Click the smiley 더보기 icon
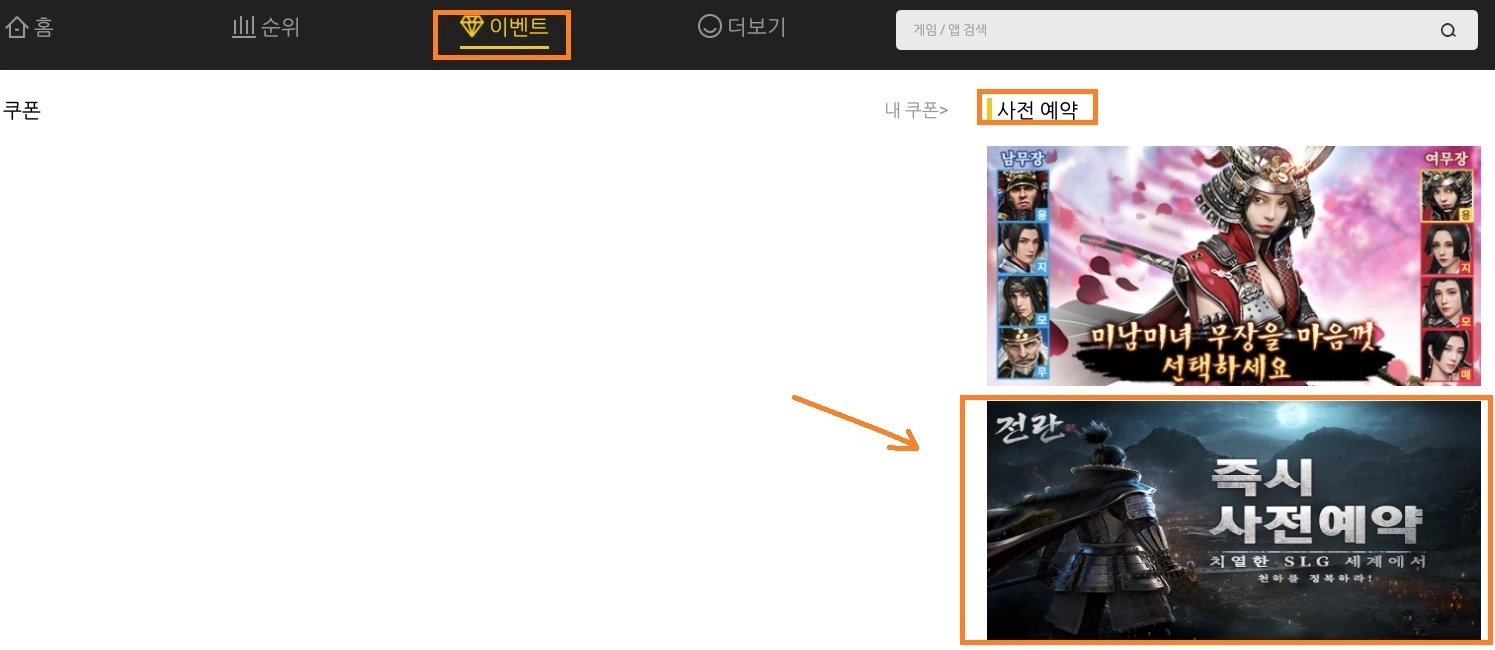Viewport: 1495px width, 650px height. click(x=710, y=27)
